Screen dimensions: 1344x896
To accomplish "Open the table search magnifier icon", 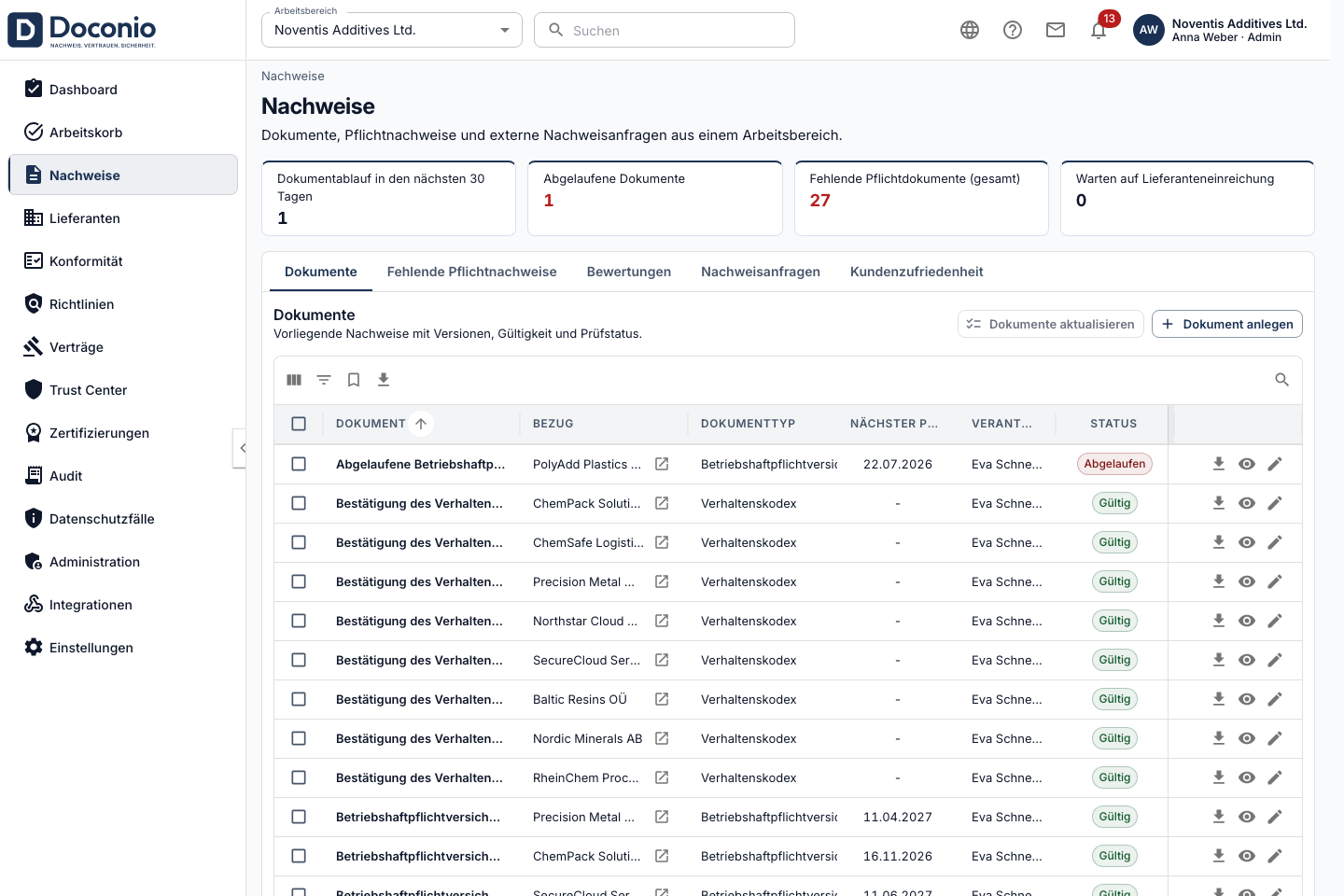I will (1281, 380).
